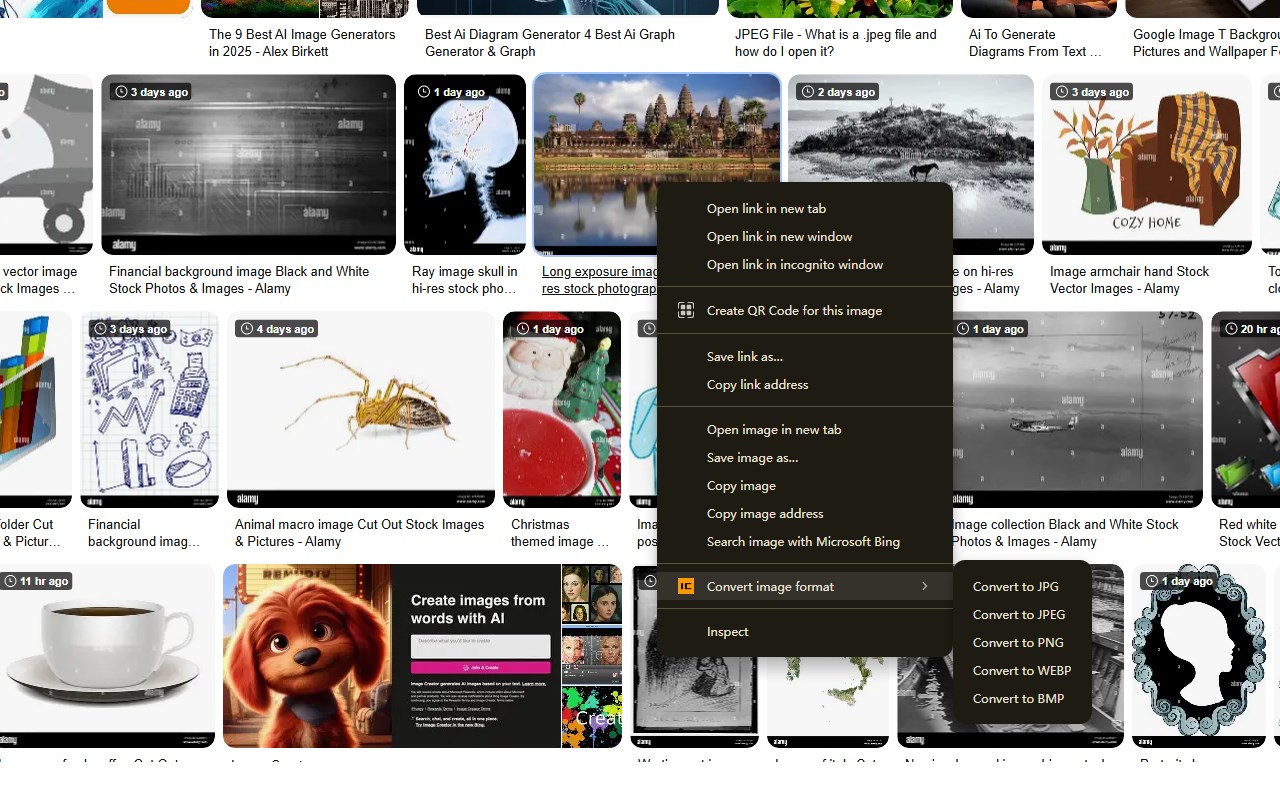Viewport: 1280px width, 800px height.
Task: Click the clock icon on the armchair image badge
Action: click(x=1062, y=91)
